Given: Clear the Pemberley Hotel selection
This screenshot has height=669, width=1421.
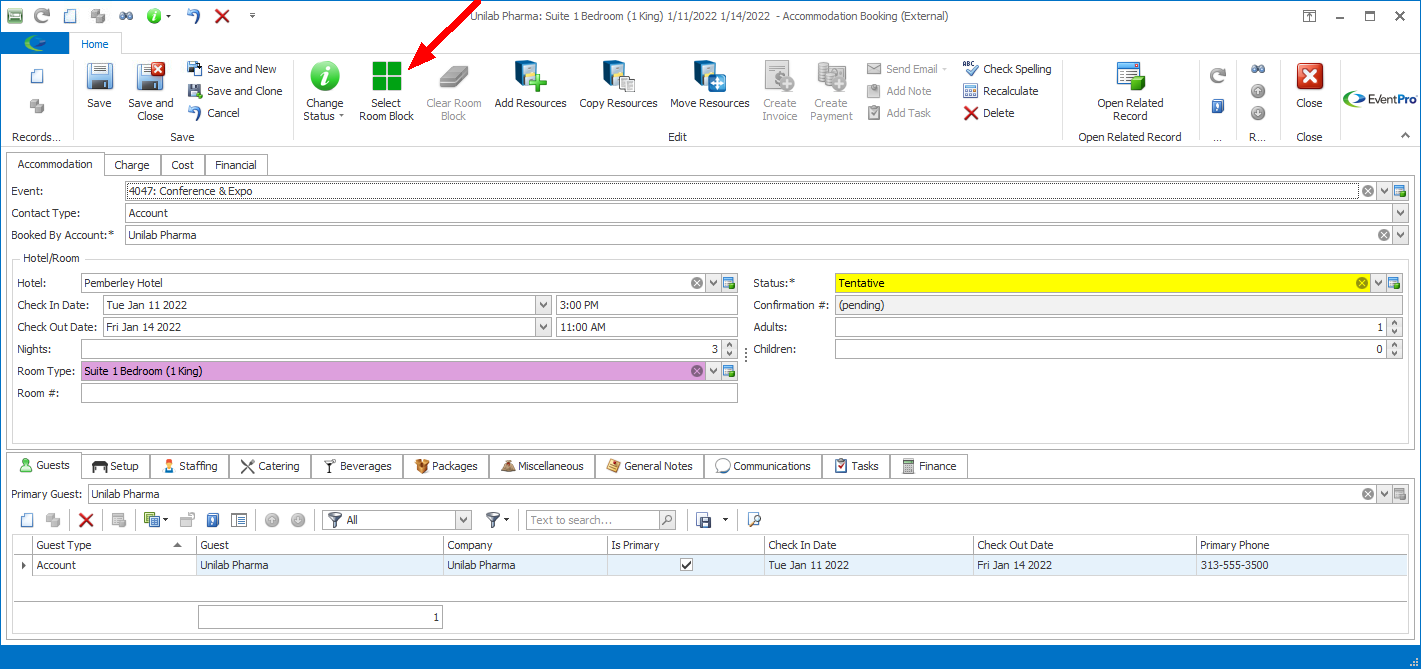Looking at the screenshot, I should (x=697, y=283).
